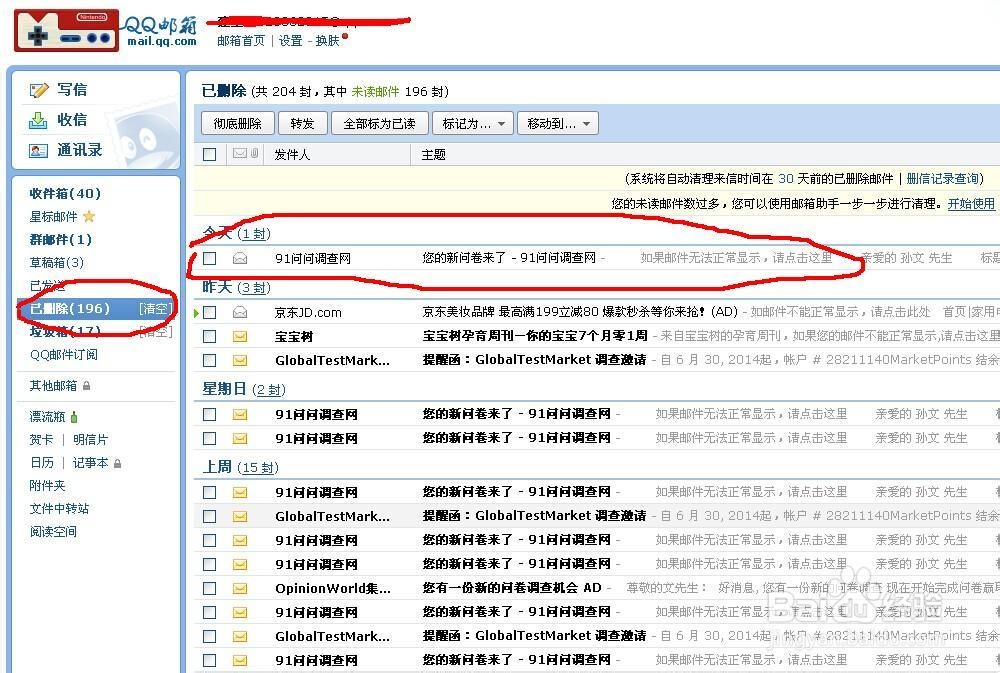Click the envelope icon of 京东JD.com mail

(x=240, y=313)
